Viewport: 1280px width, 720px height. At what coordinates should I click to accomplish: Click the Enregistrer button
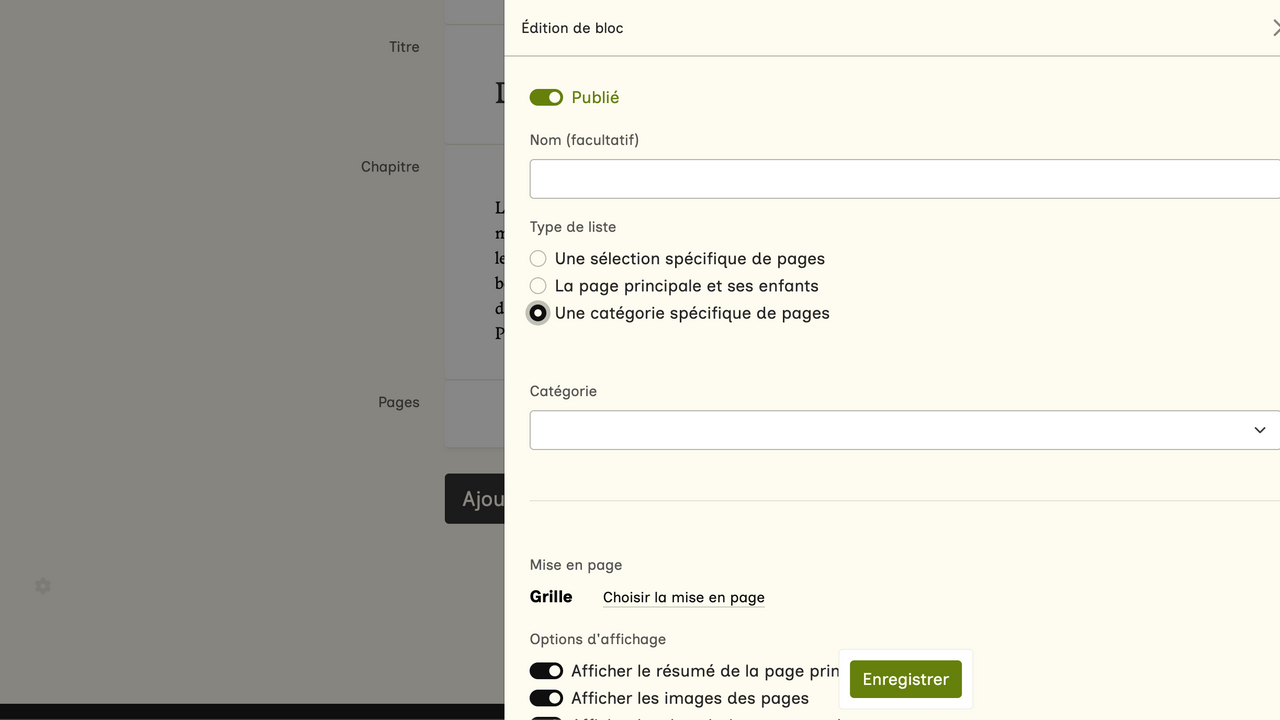905,679
